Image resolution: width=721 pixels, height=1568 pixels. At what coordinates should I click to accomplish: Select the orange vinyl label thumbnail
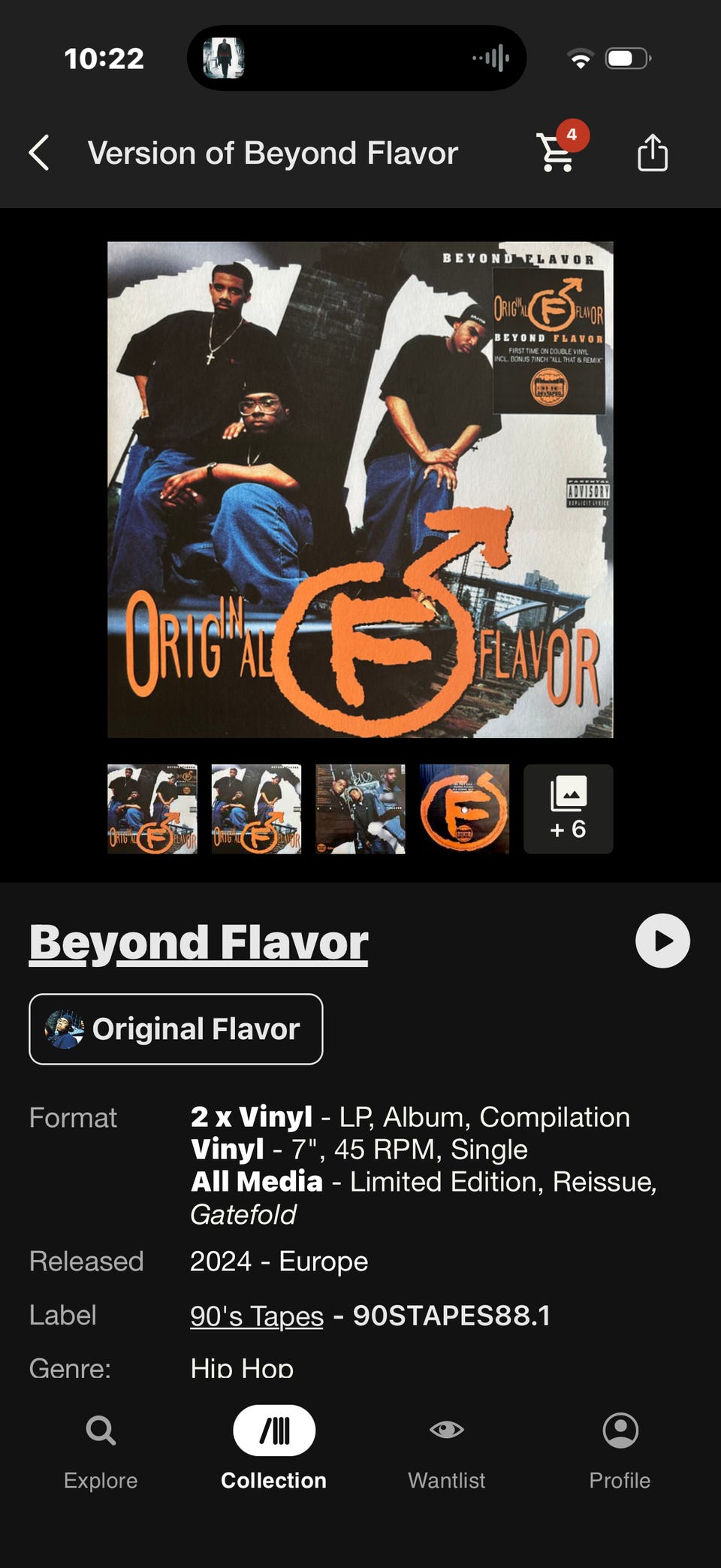(x=464, y=809)
